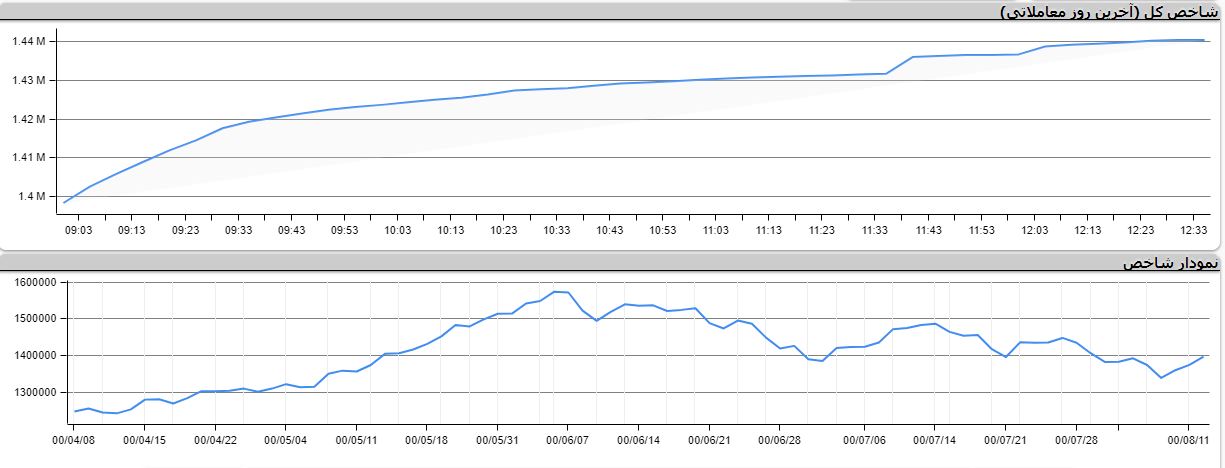Click the 'شاخص کل' chart title header
Screen dimensions: 1225x468
pos(1110,12)
